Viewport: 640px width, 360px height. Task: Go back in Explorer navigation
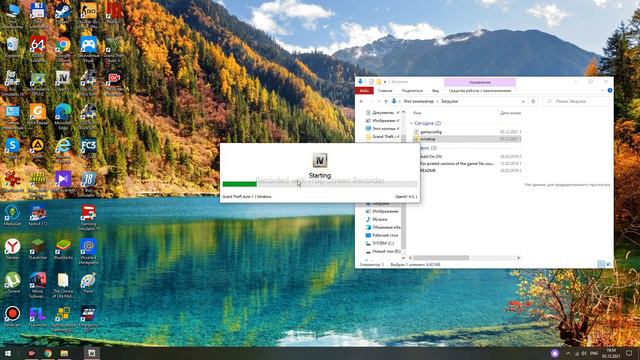[362, 101]
